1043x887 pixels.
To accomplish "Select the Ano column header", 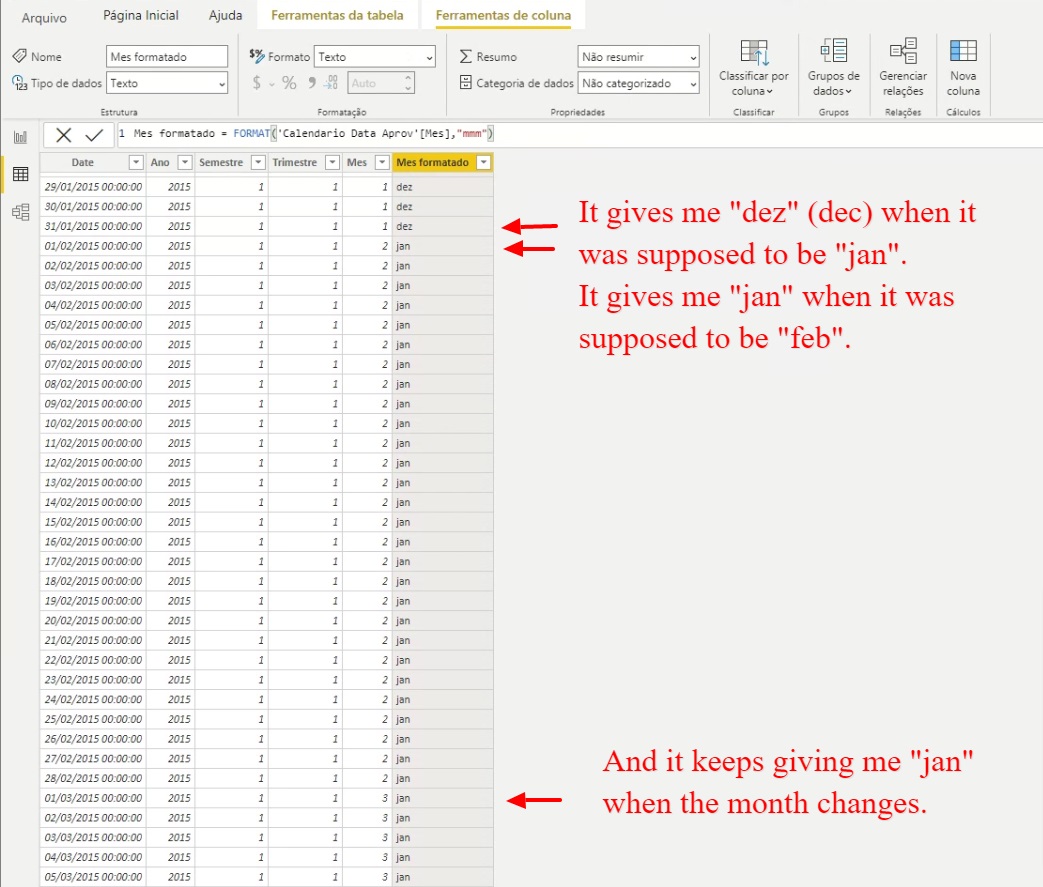I will tap(160, 162).
